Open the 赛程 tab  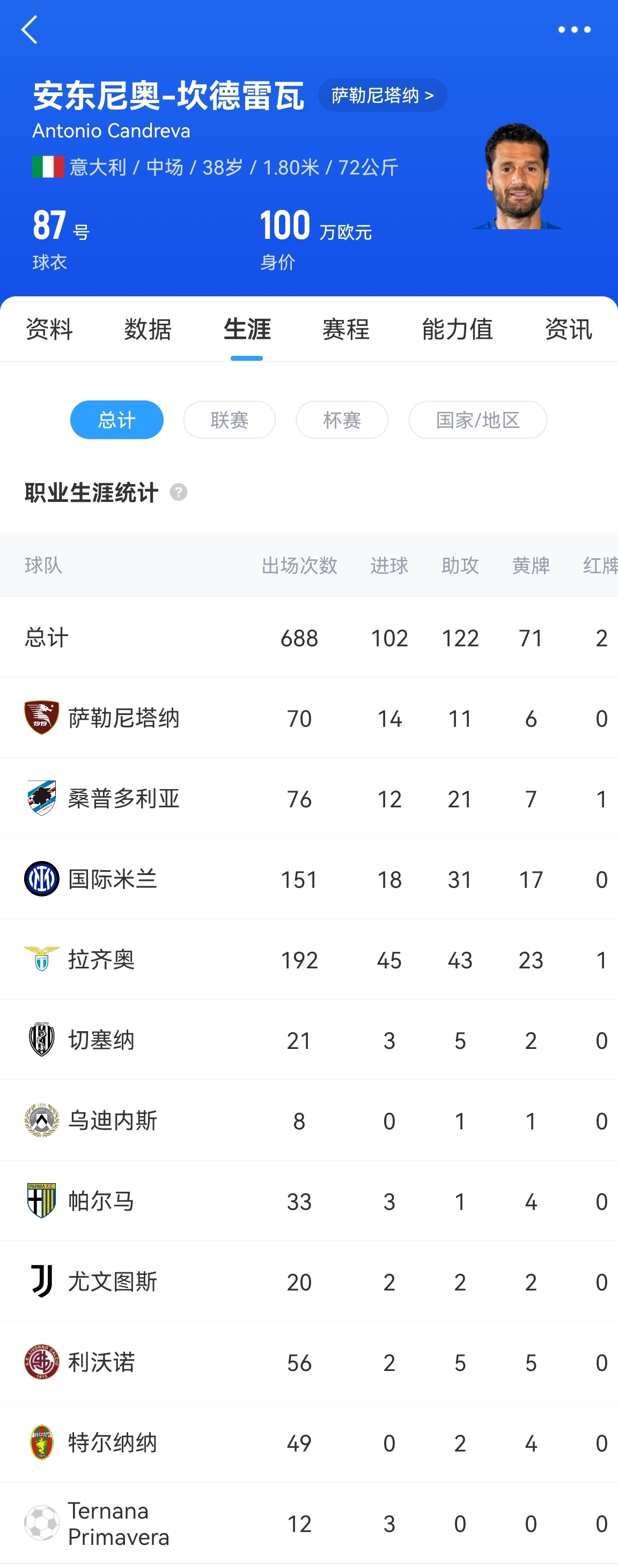[x=345, y=329]
